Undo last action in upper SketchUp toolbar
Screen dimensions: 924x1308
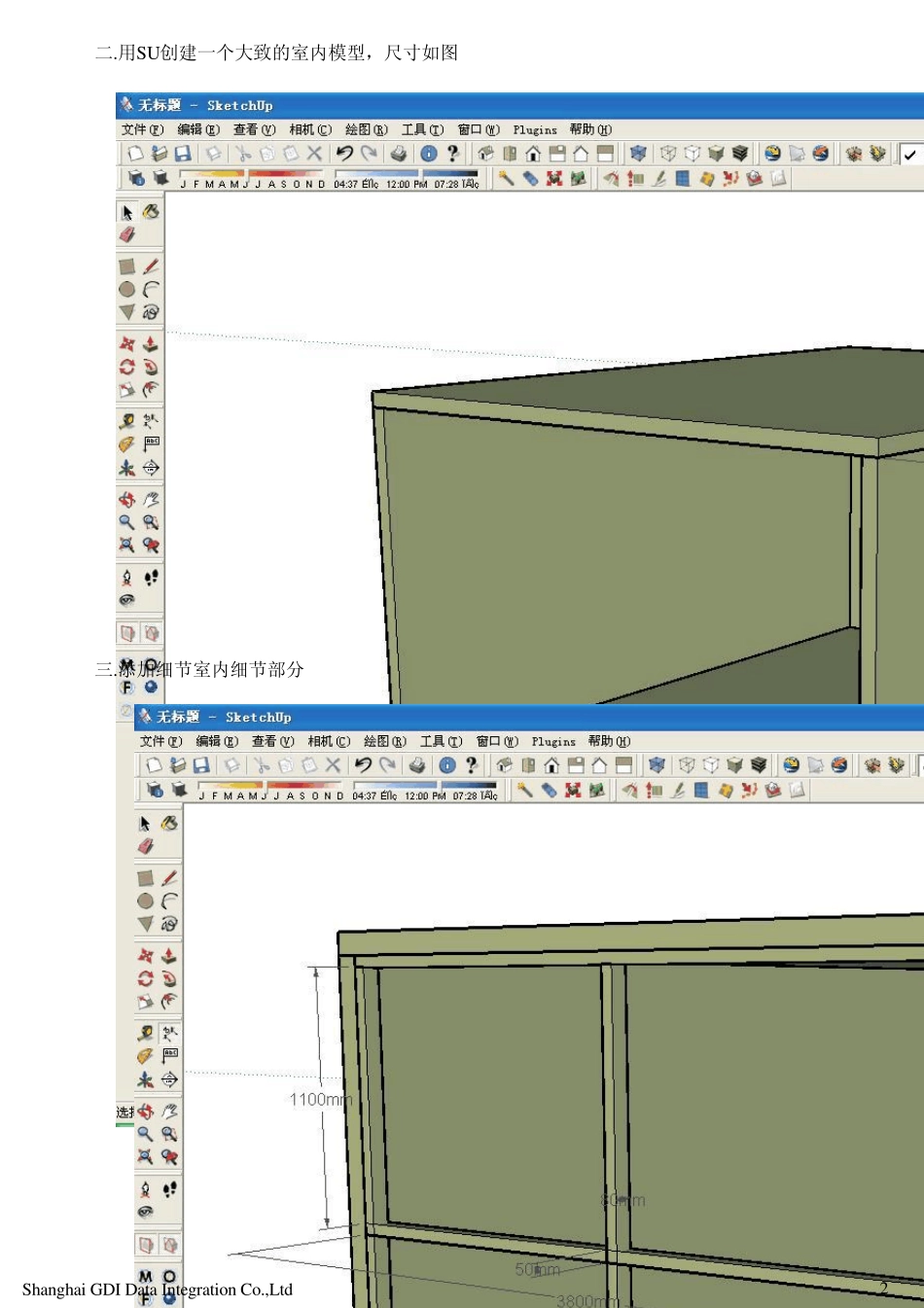click(344, 154)
